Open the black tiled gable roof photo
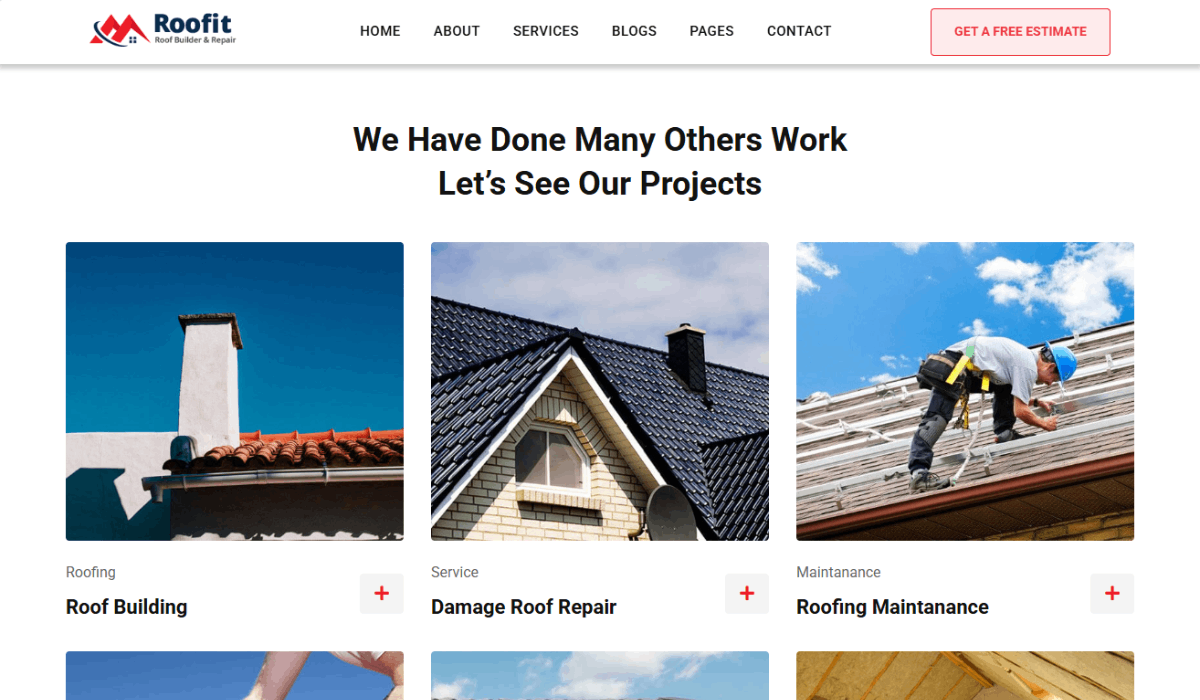The height and width of the screenshot is (700, 1200). click(x=600, y=391)
